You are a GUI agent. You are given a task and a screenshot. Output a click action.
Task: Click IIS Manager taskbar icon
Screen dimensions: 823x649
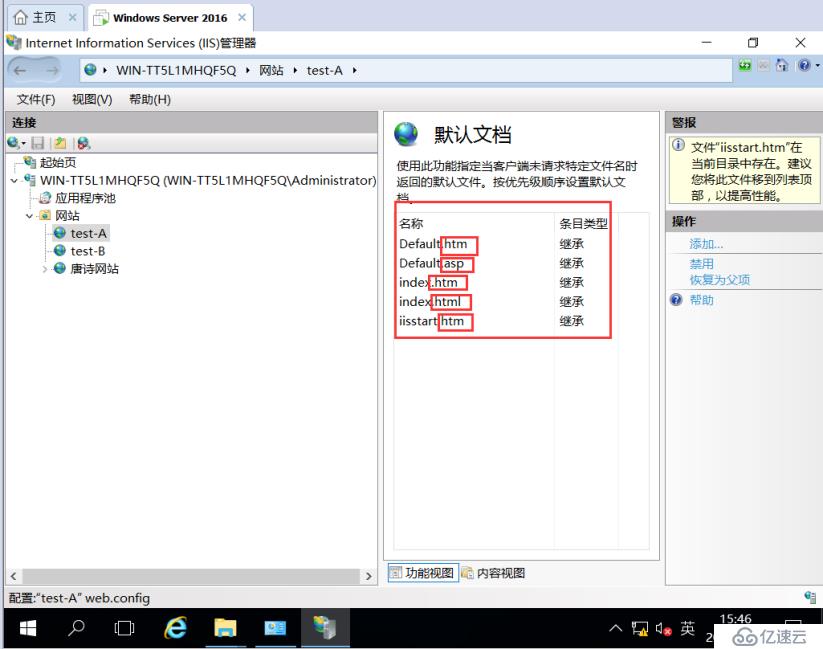325,628
